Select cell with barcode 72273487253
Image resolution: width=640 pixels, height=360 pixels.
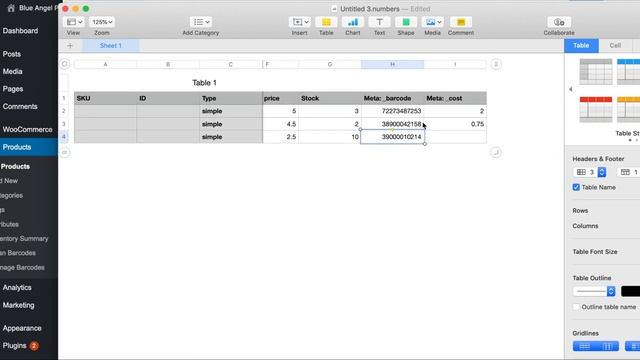(x=392, y=111)
